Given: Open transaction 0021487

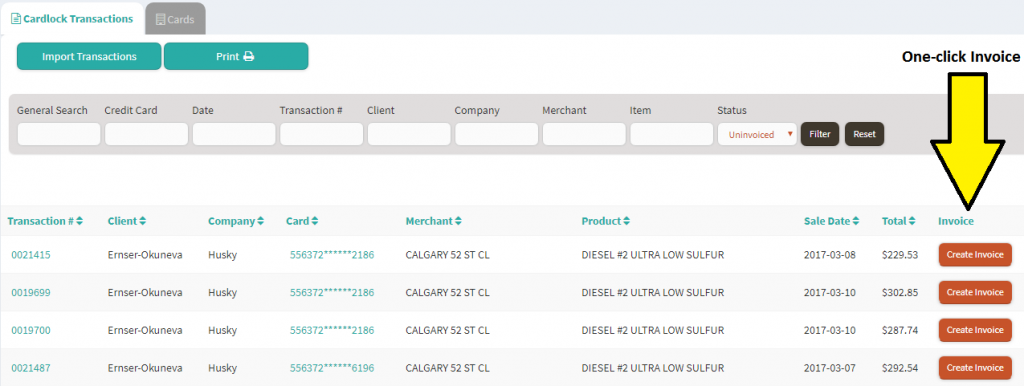Looking at the screenshot, I should pyautogui.click(x=31, y=368).
